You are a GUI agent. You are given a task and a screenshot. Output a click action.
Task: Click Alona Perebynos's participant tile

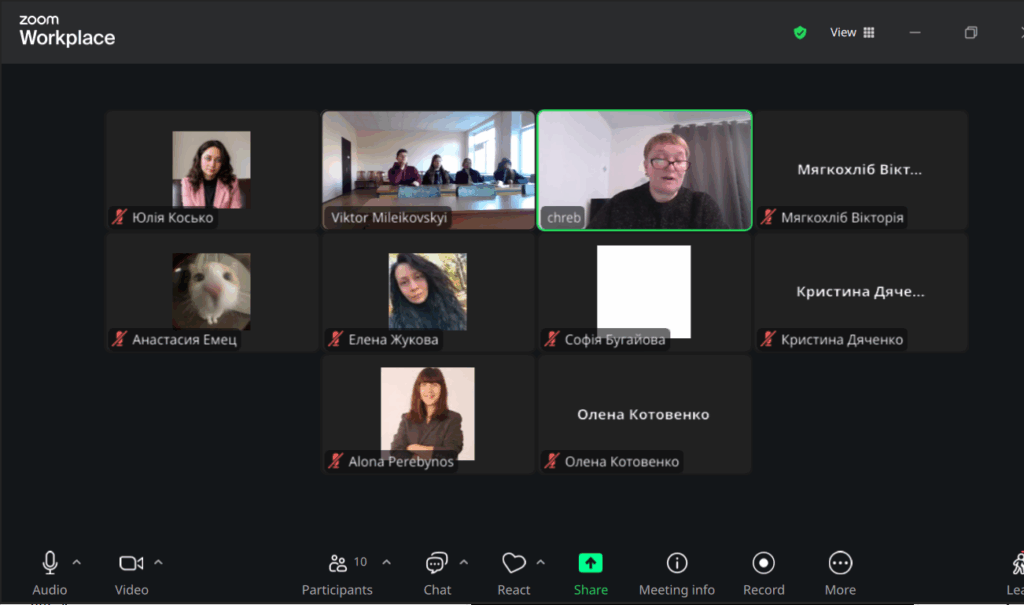click(x=428, y=412)
